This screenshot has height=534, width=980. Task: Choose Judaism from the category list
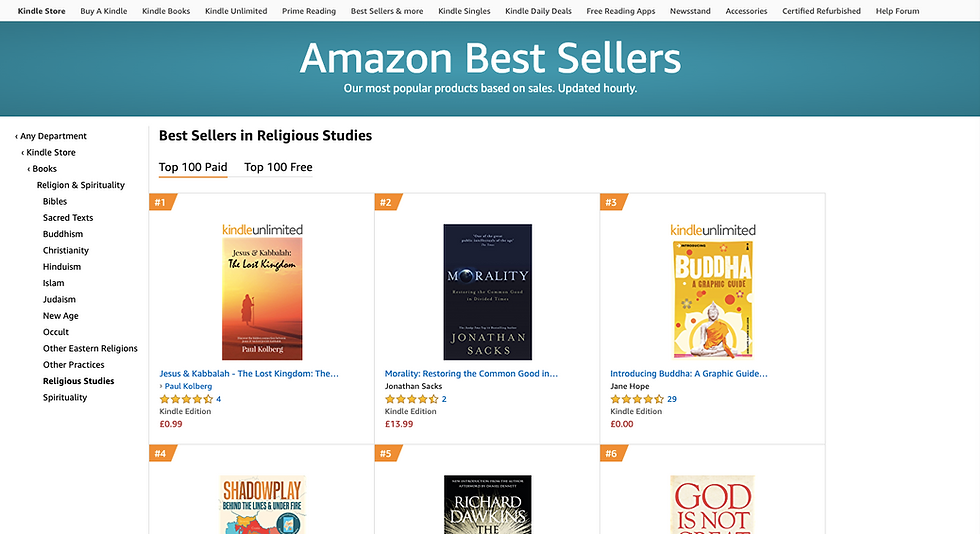59,299
